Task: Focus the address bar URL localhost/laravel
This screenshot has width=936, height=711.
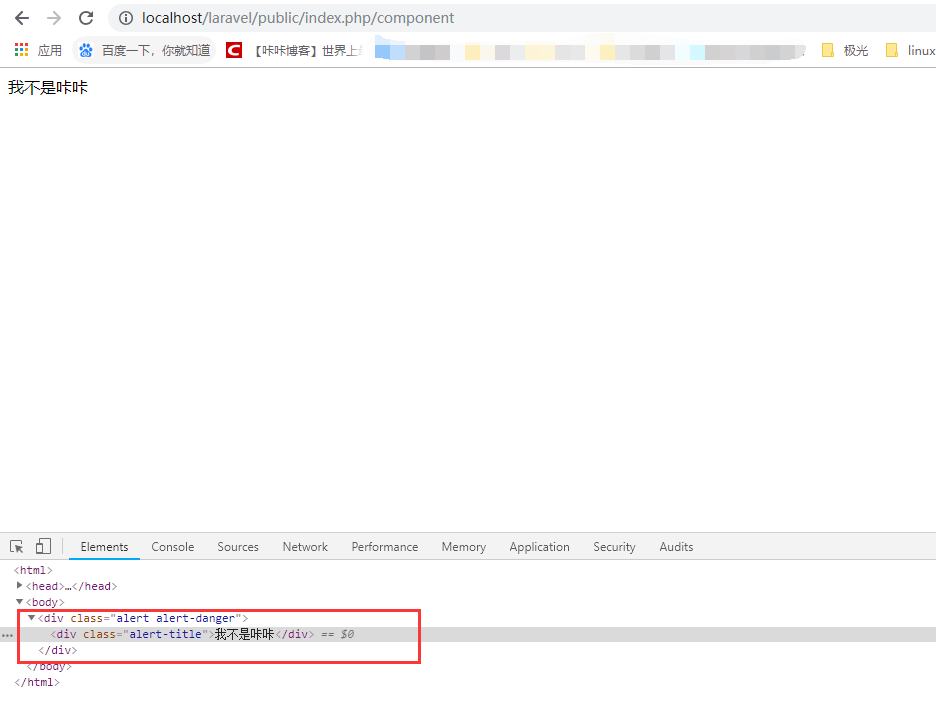Action: coord(298,18)
